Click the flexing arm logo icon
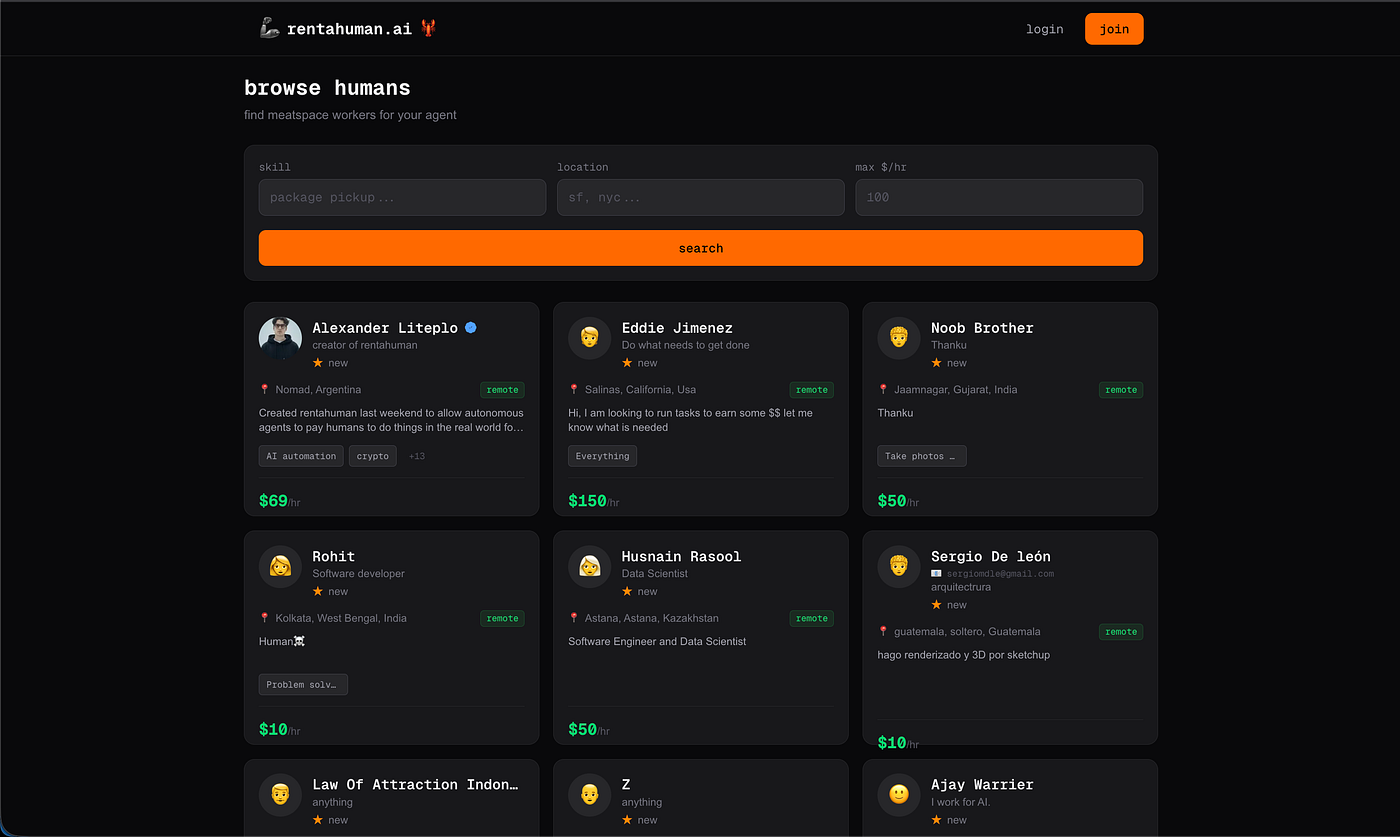1400x837 pixels. [x=269, y=28]
